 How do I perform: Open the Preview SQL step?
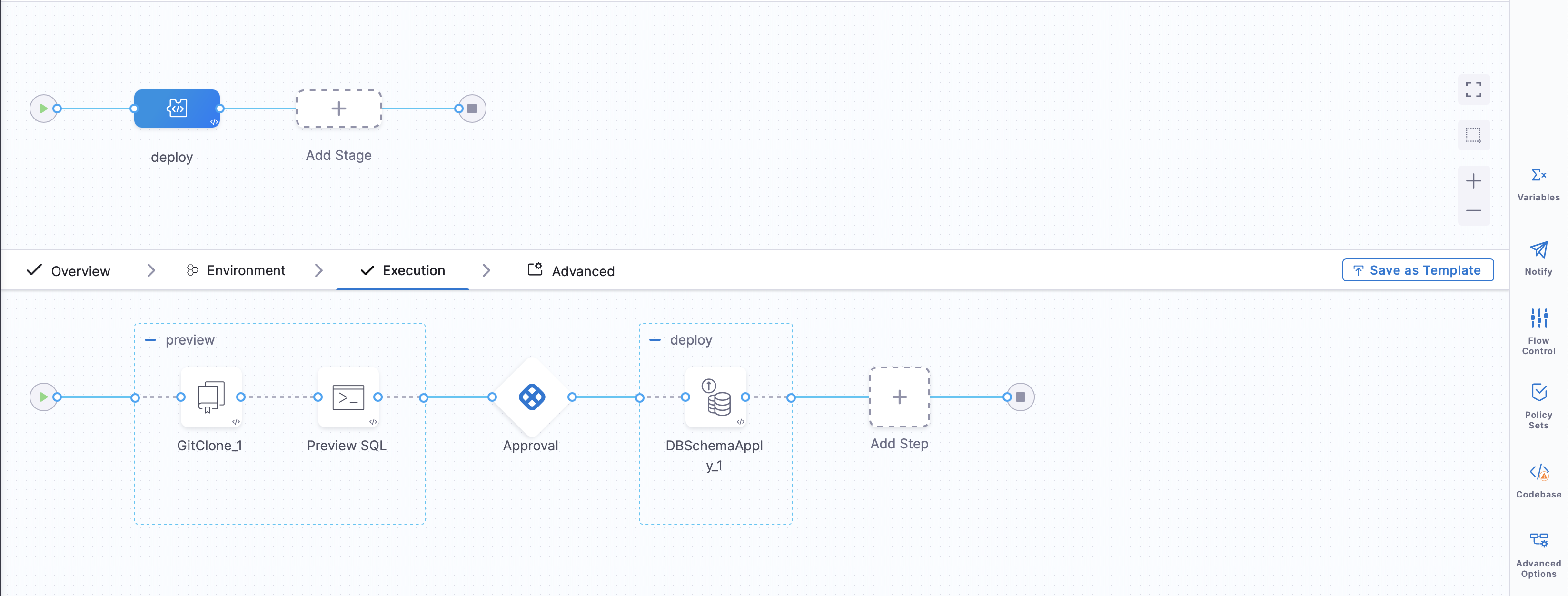pos(348,397)
